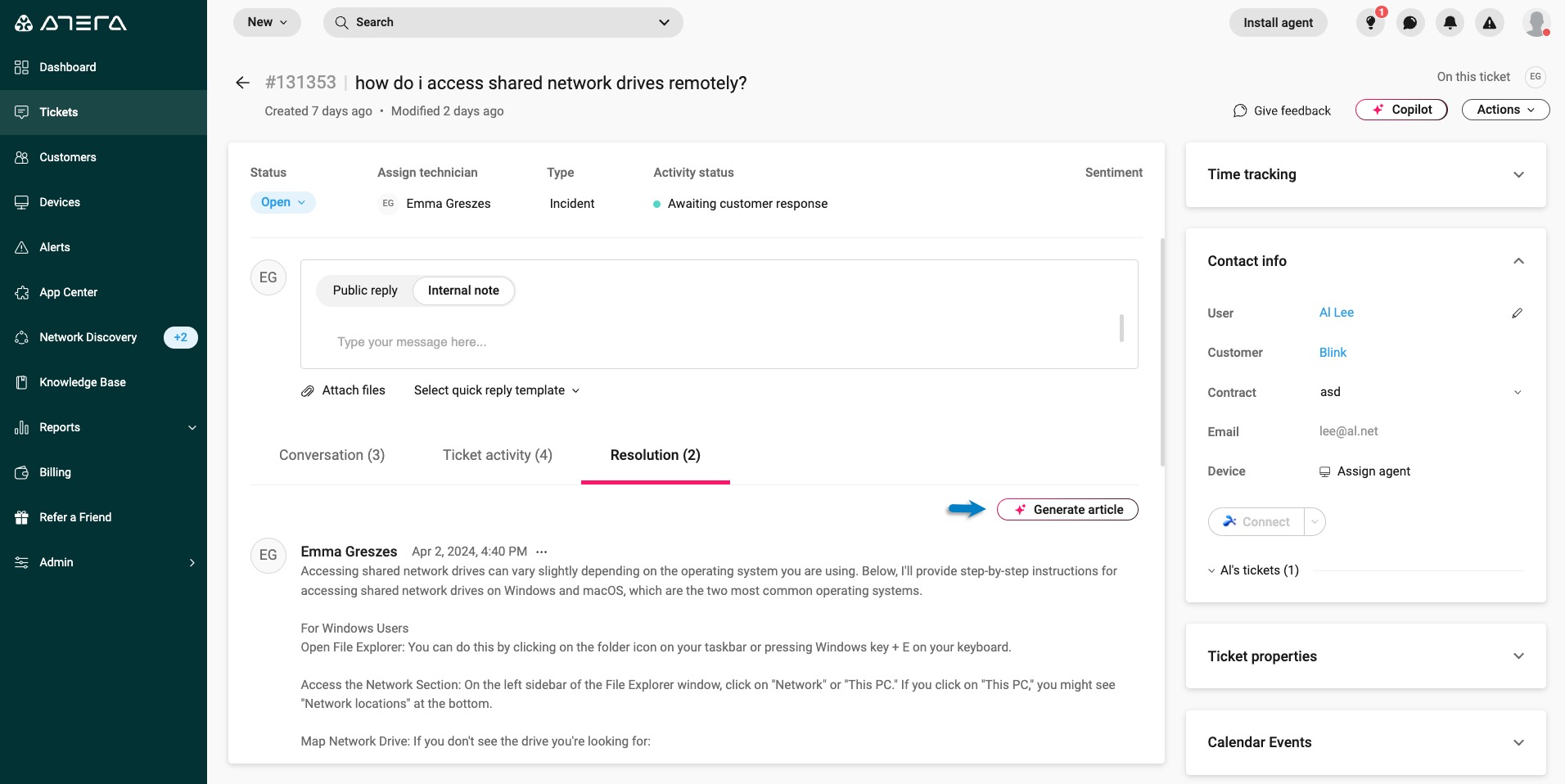This screenshot has width=1565, height=784.
Task: Switch to Public reply mode
Action: [365, 291]
